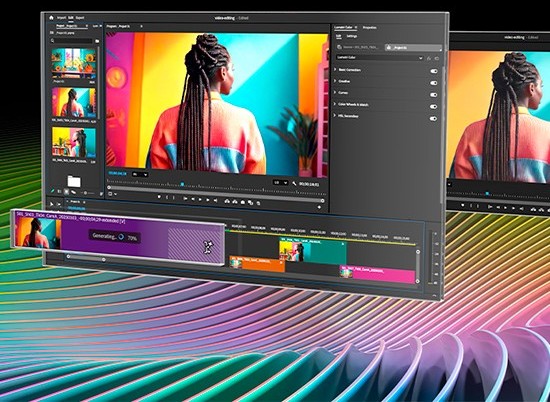Select third clip thumbnail in Project panel
The height and width of the screenshot is (402, 550).
74,142
